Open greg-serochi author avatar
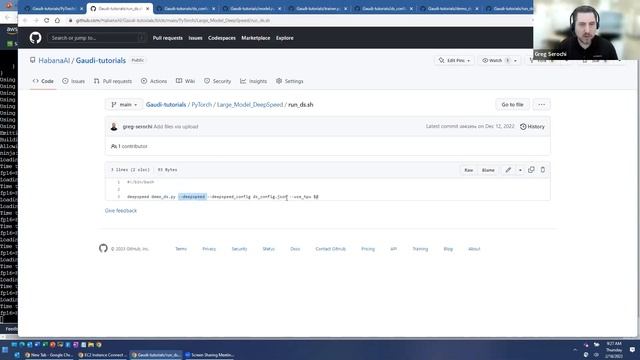The image size is (640, 360). pyautogui.click(x=114, y=127)
